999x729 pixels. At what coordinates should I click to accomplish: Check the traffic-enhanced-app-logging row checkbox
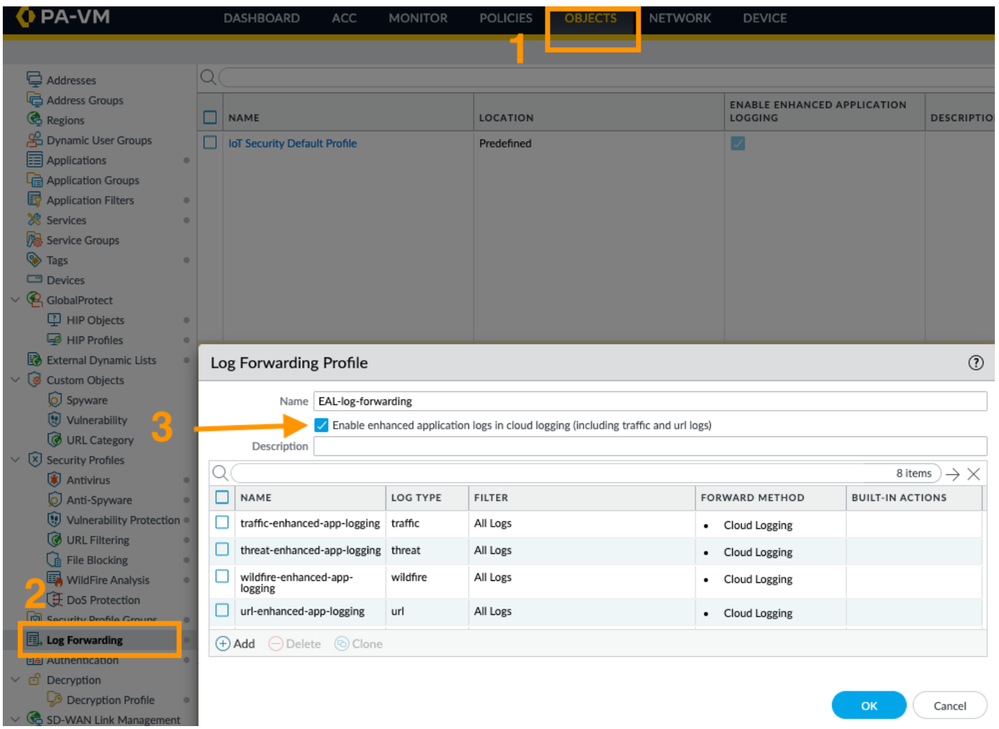point(222,523)
